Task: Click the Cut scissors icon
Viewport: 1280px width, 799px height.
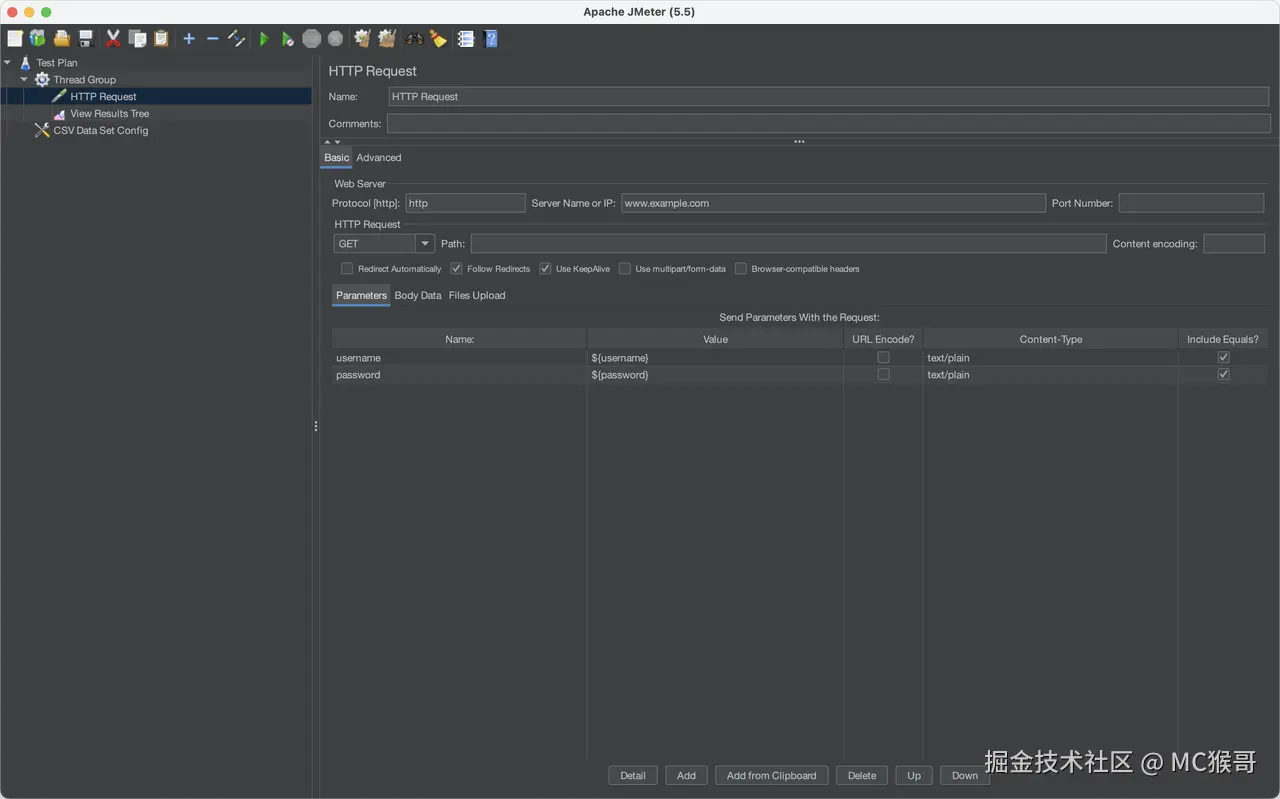Action: coord(113,39)
